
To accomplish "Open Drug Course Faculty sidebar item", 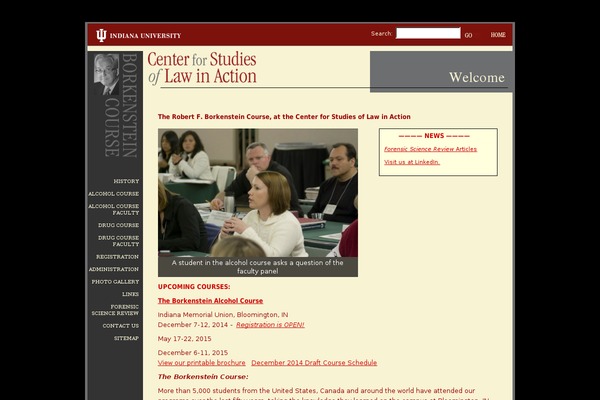I will [119, 241].
